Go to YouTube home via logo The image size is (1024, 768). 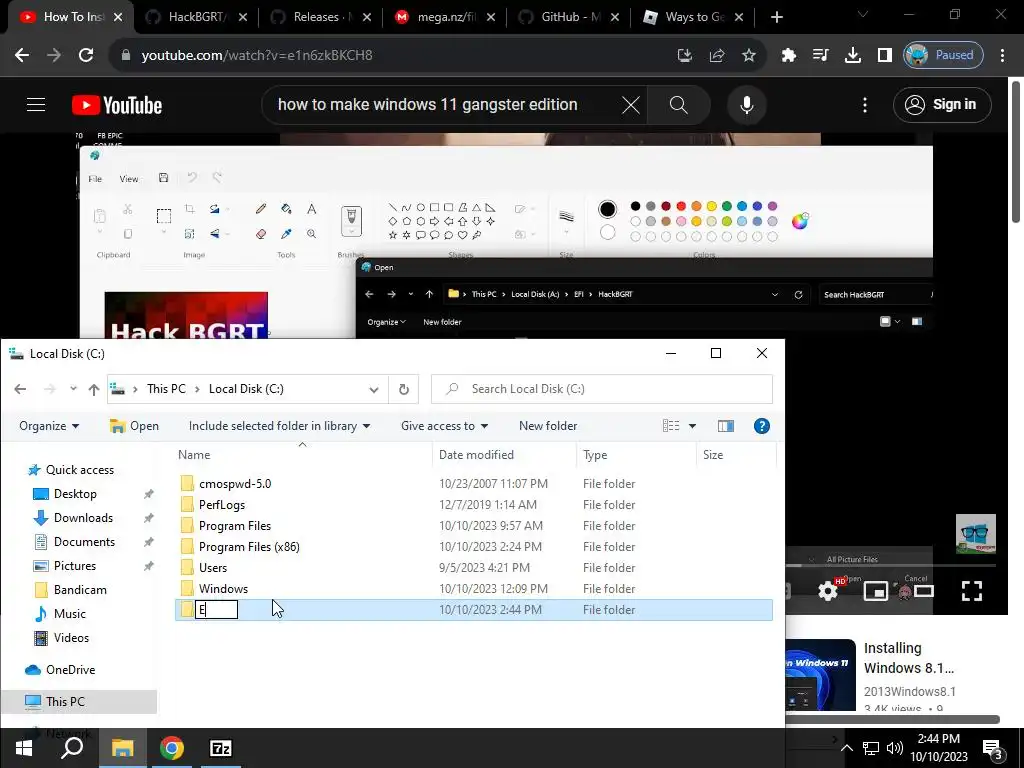point(117,104)
